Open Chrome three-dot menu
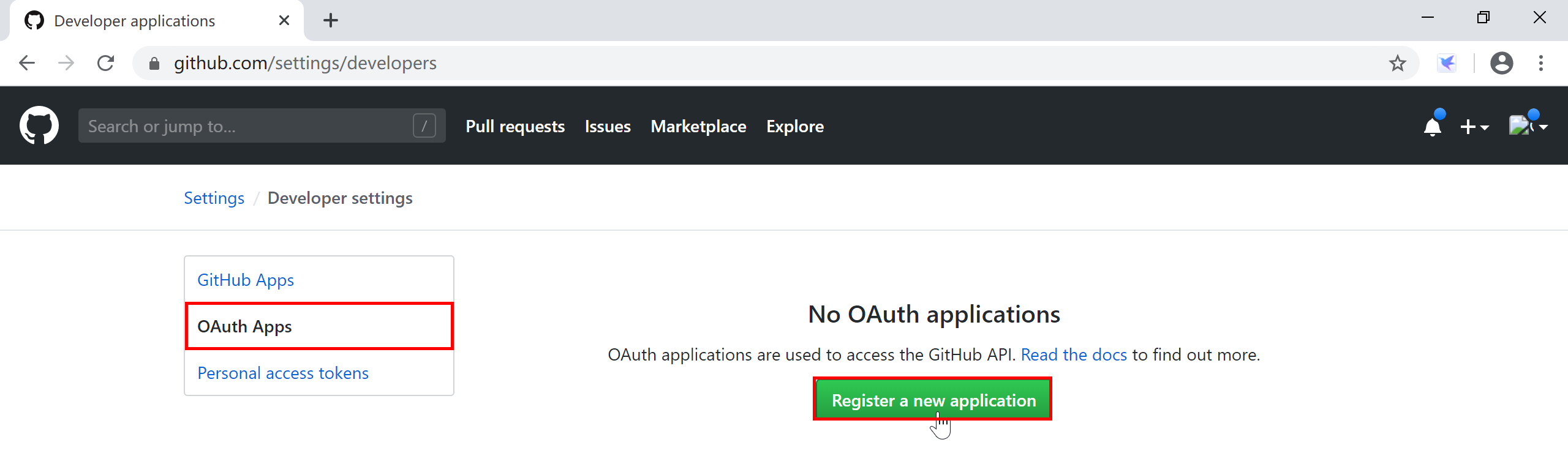The height and width of the screenshot is (464, 1568). 1540,63
